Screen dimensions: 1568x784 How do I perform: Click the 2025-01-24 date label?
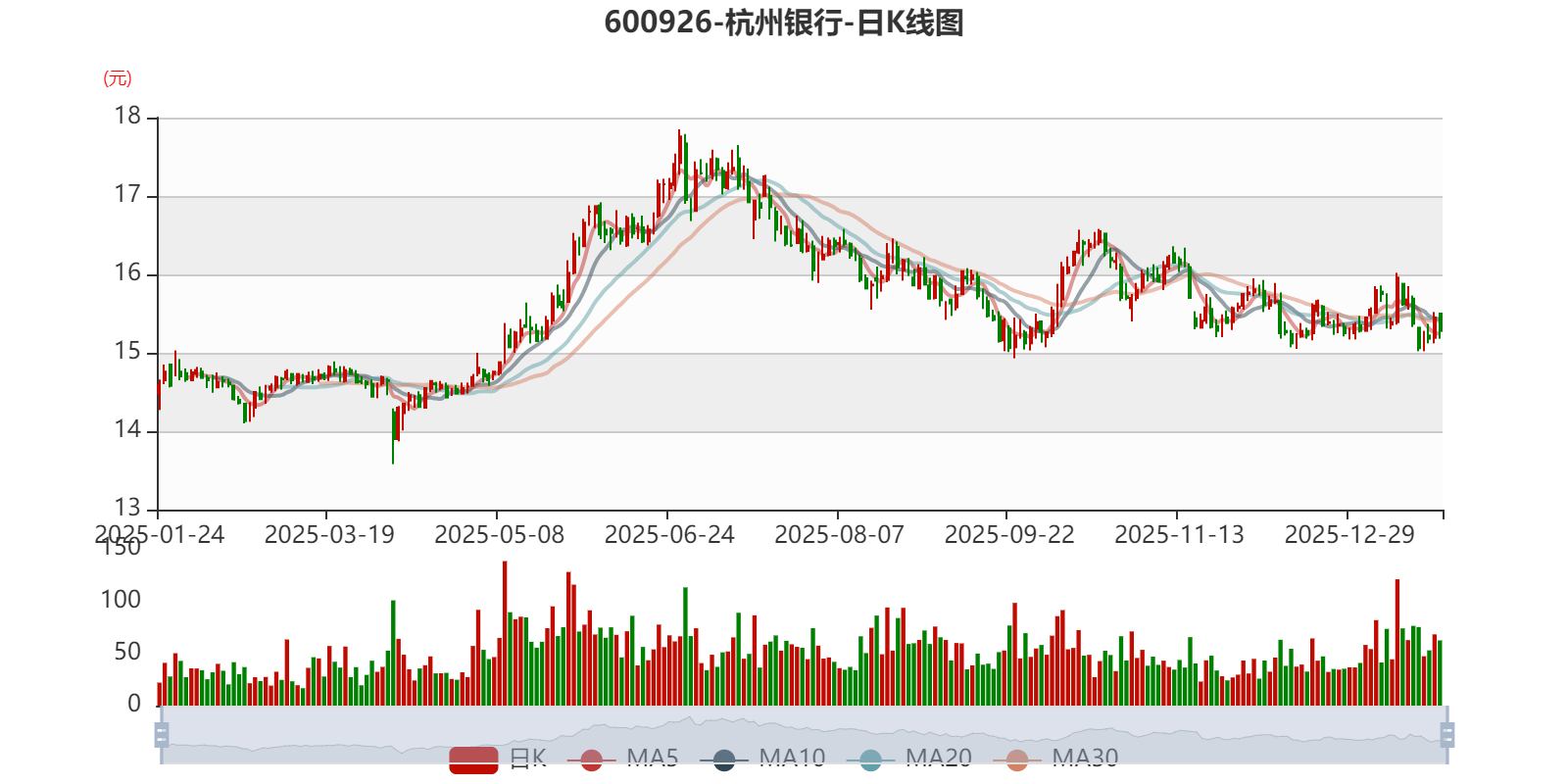point(160,535)
